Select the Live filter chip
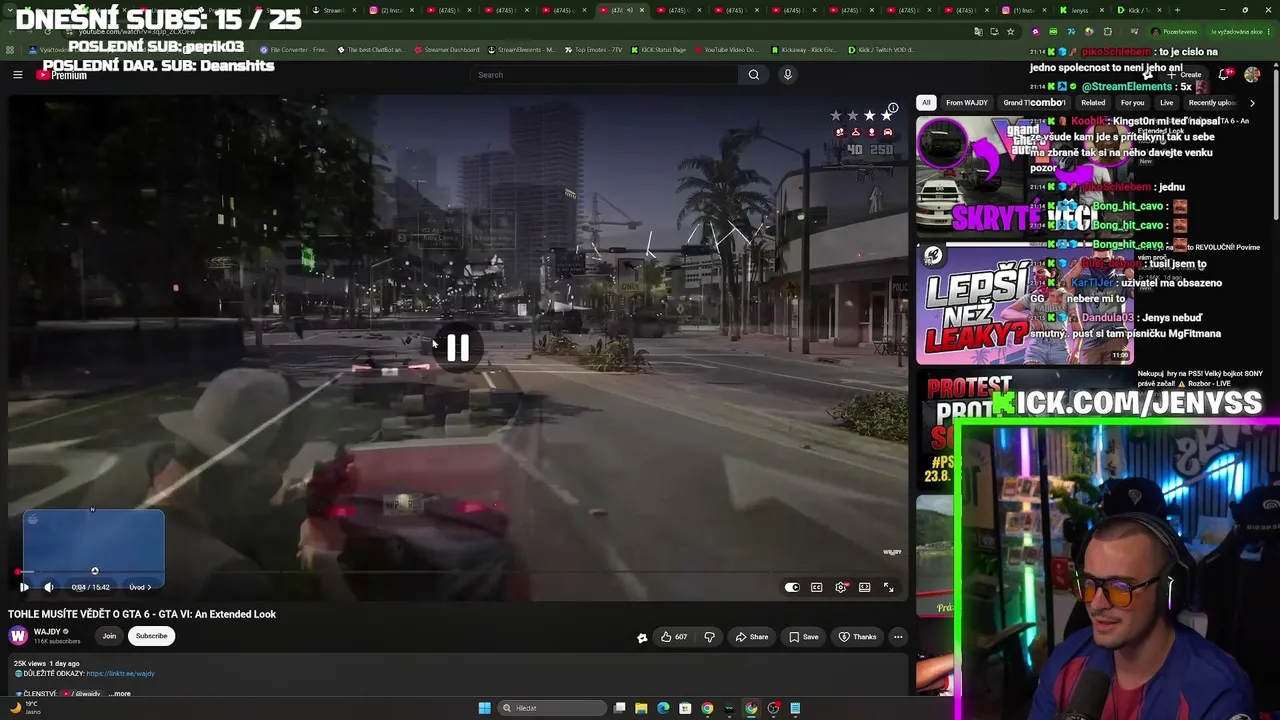The height and width of the screenshot is (720, 1280). (1167, 103)
